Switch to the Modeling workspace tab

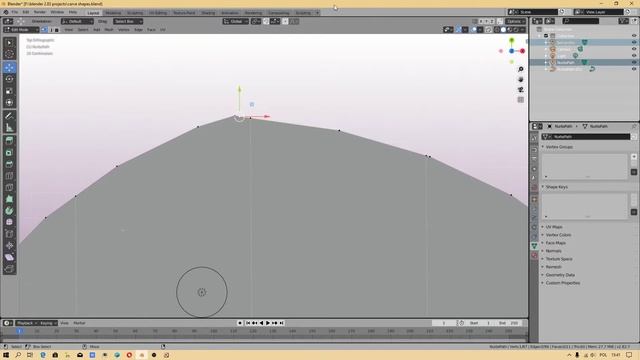[x=113, y=13]
